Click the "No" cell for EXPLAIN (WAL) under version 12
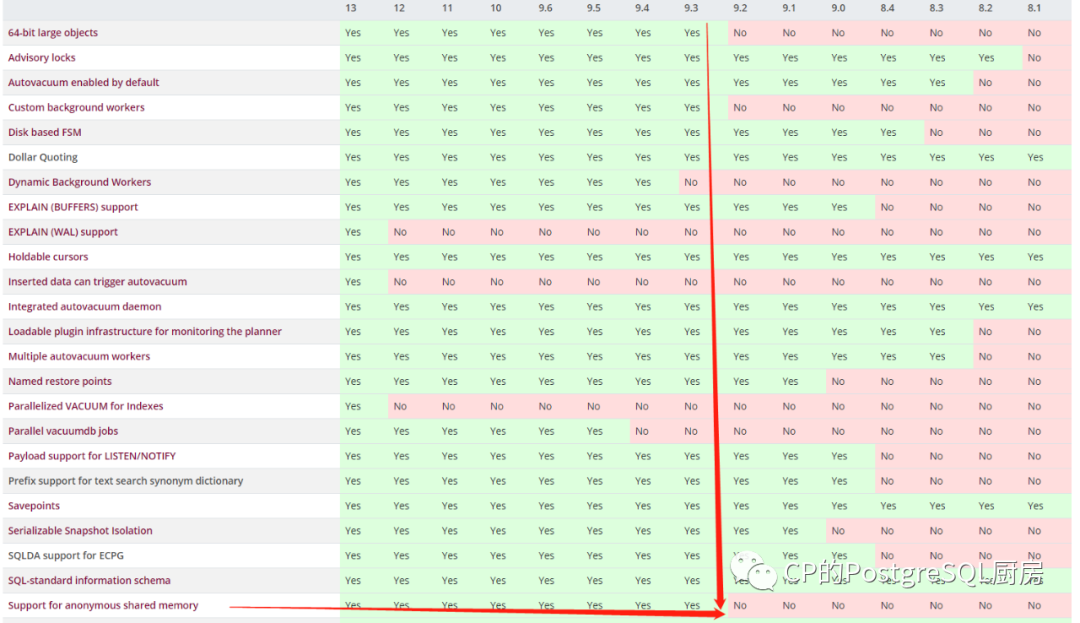 pos(401,232)
